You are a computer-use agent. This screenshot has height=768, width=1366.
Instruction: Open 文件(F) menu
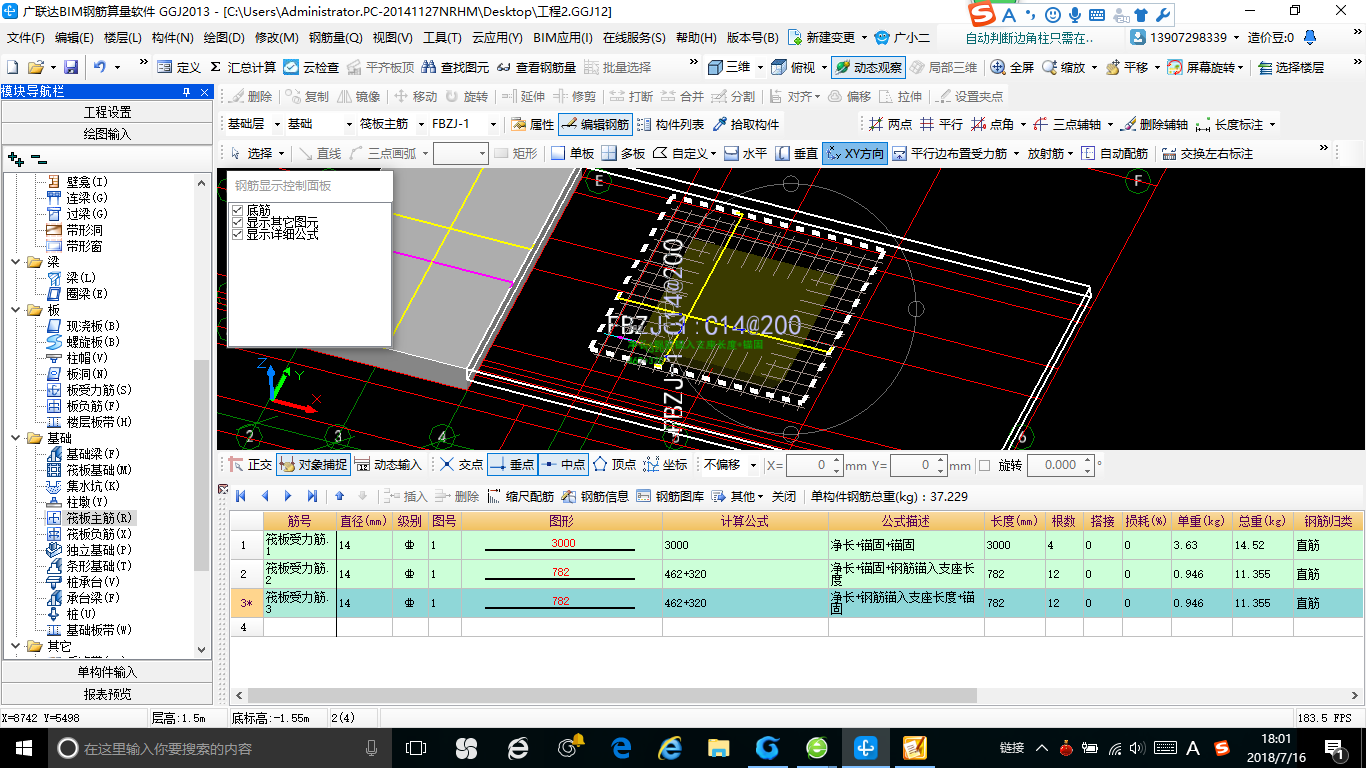[x=26, y=37]
